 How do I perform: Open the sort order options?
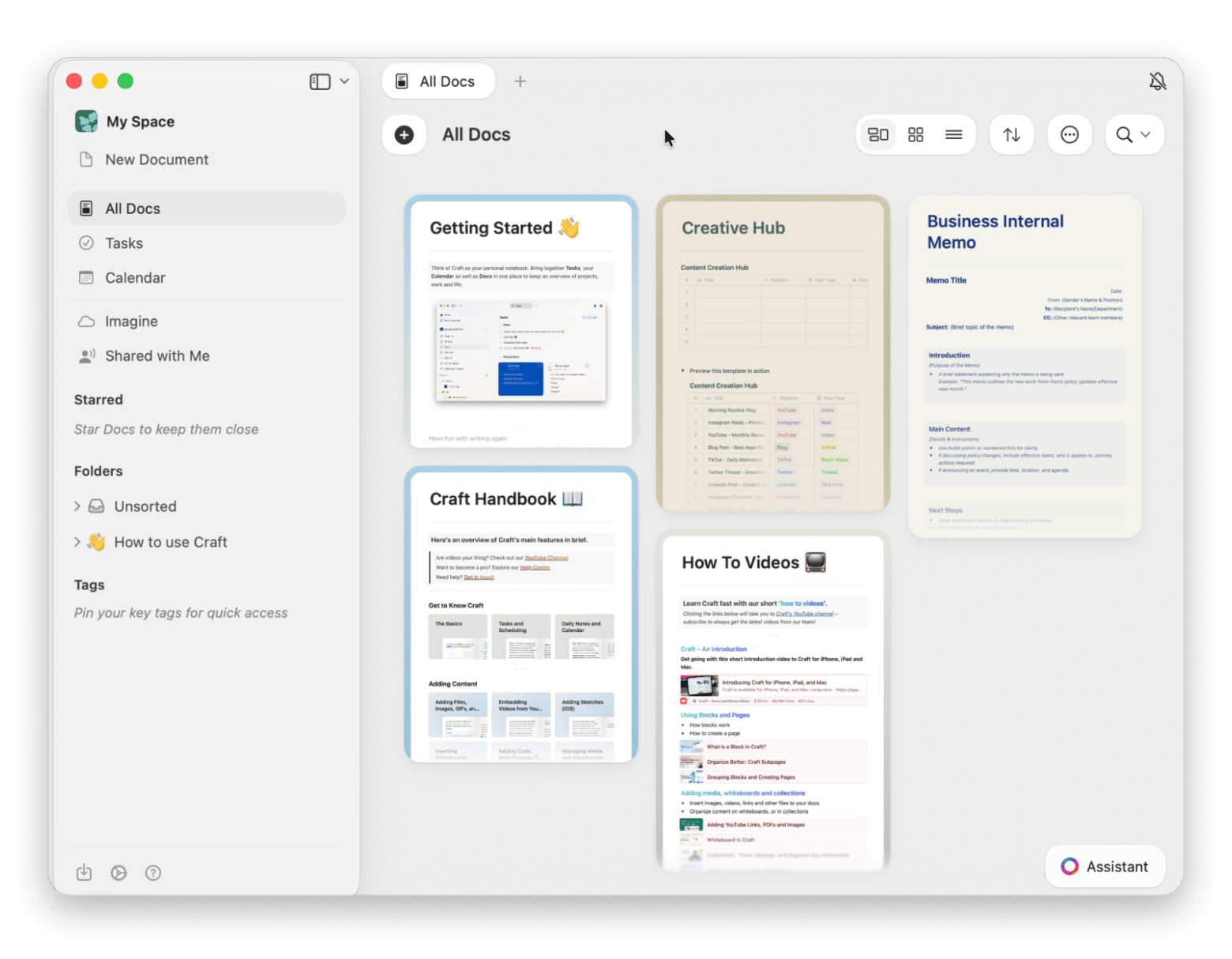tap(1012, 135)
